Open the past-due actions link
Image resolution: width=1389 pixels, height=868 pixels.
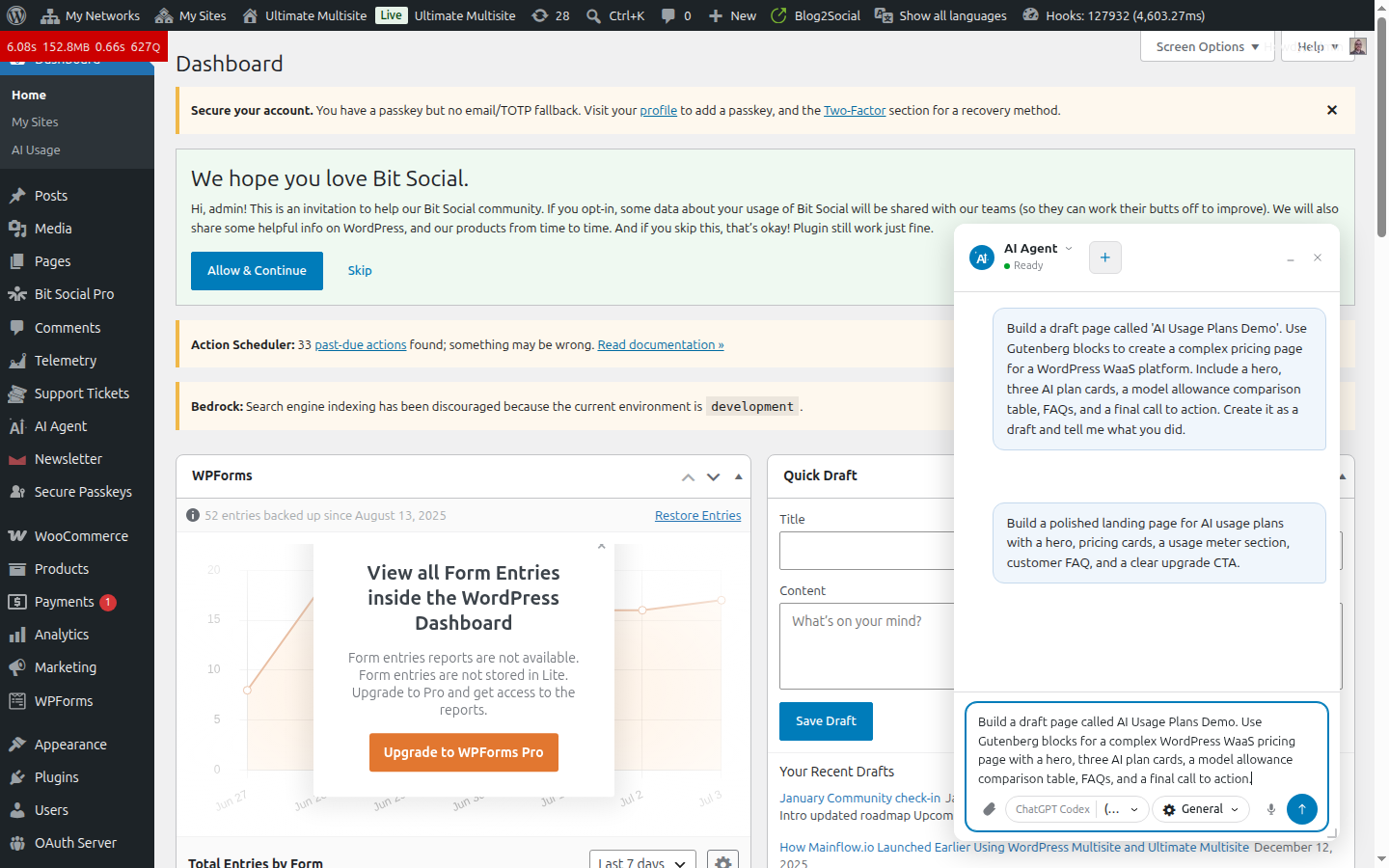(x=361, y=344)
